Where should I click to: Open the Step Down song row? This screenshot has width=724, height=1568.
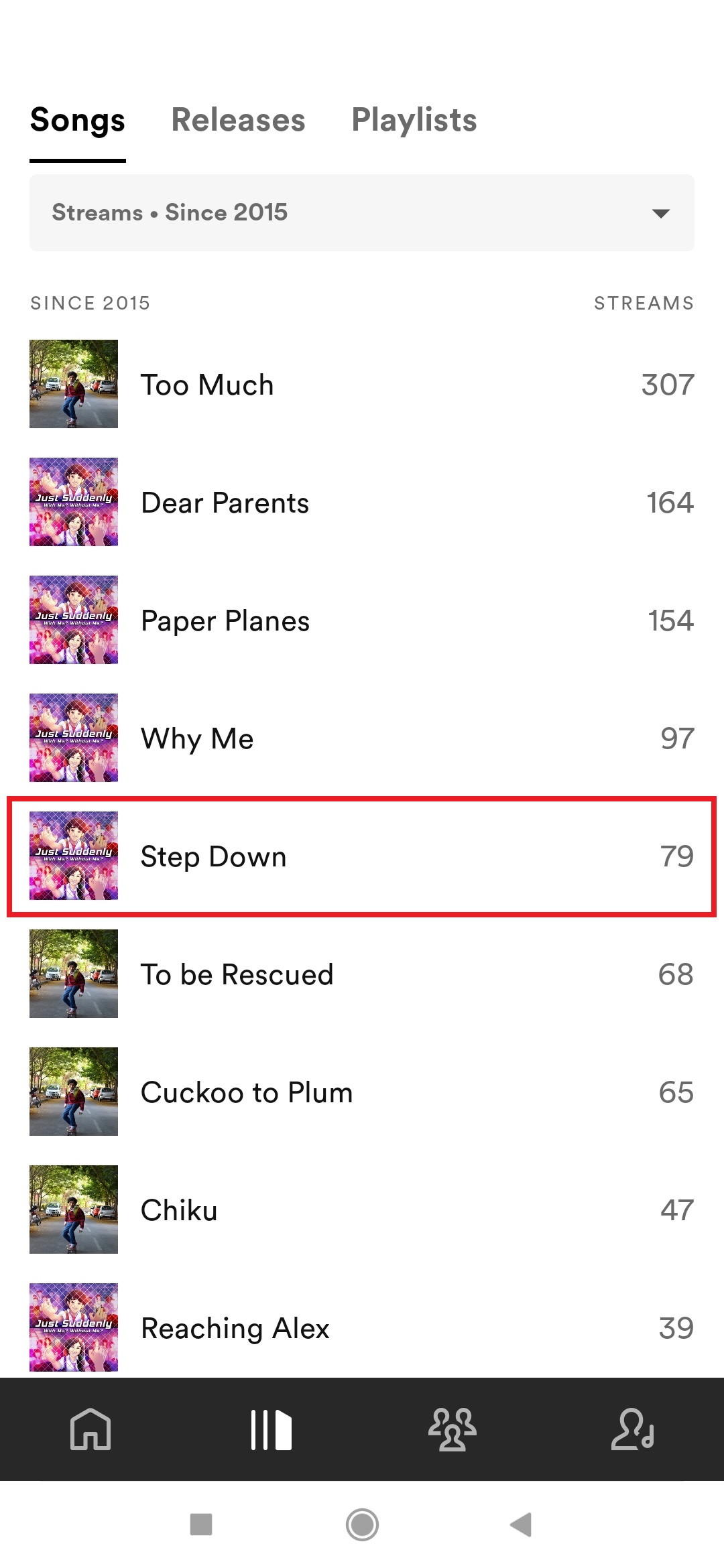(x=362, y=856)
